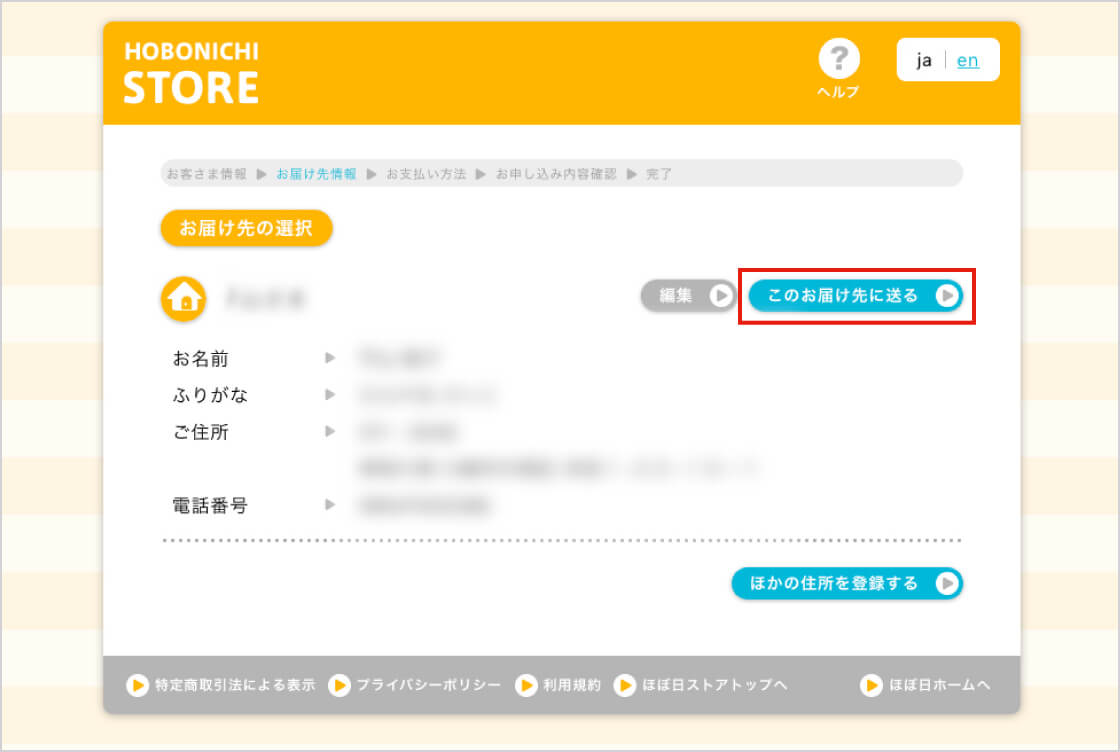Click the HOBONICHI STORE logo
Image resolution: width=1120 pixels, height=752 pixels.
pyautogui.click(x=191, y=73)
